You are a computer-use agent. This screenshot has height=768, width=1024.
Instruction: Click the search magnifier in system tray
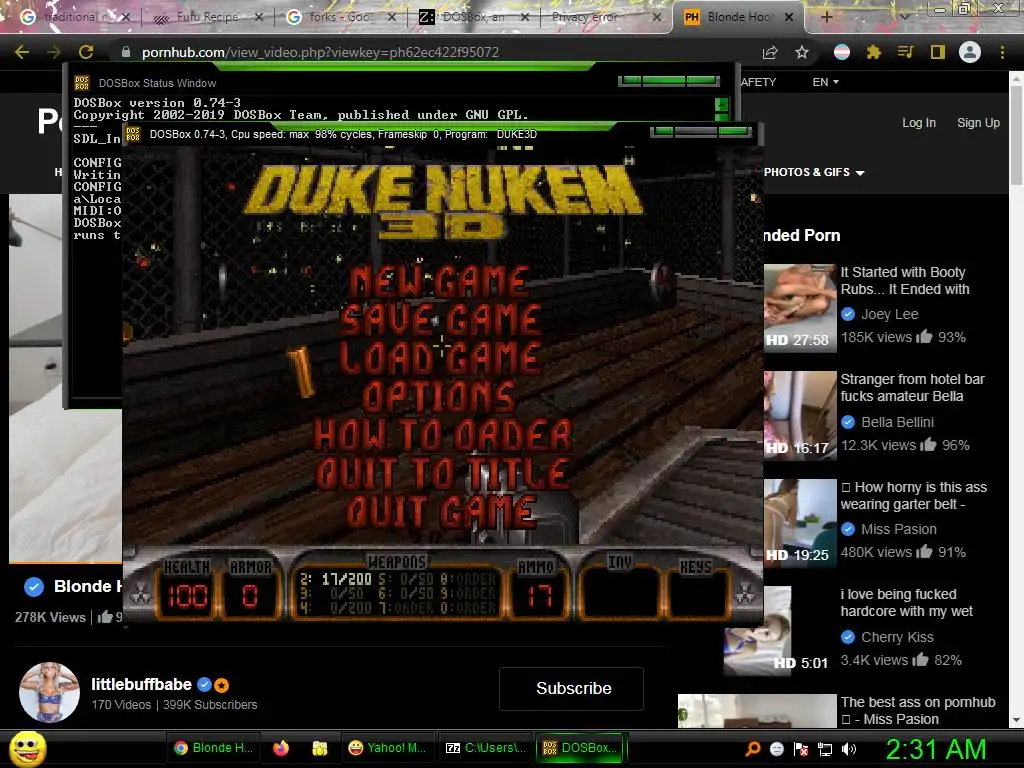click(753, 749)
